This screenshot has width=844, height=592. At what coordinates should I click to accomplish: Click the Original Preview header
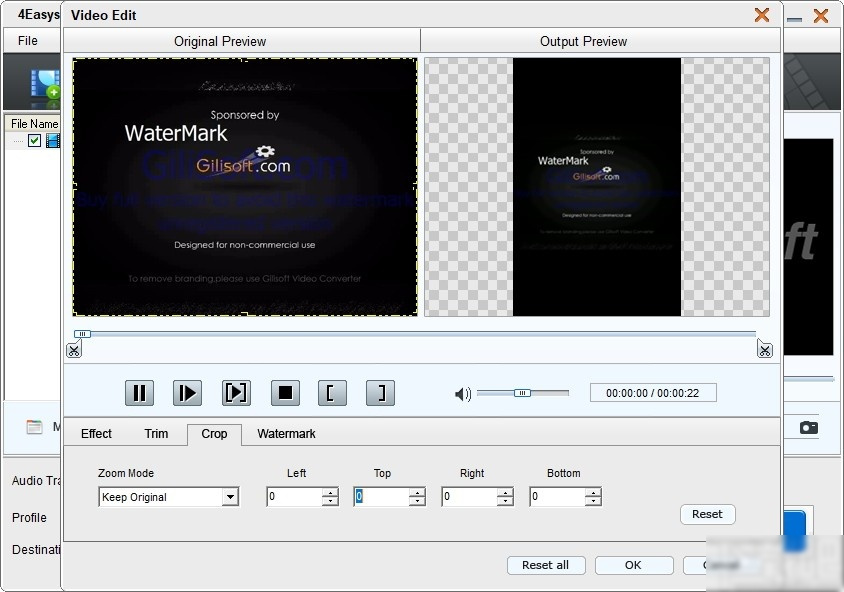220,41
